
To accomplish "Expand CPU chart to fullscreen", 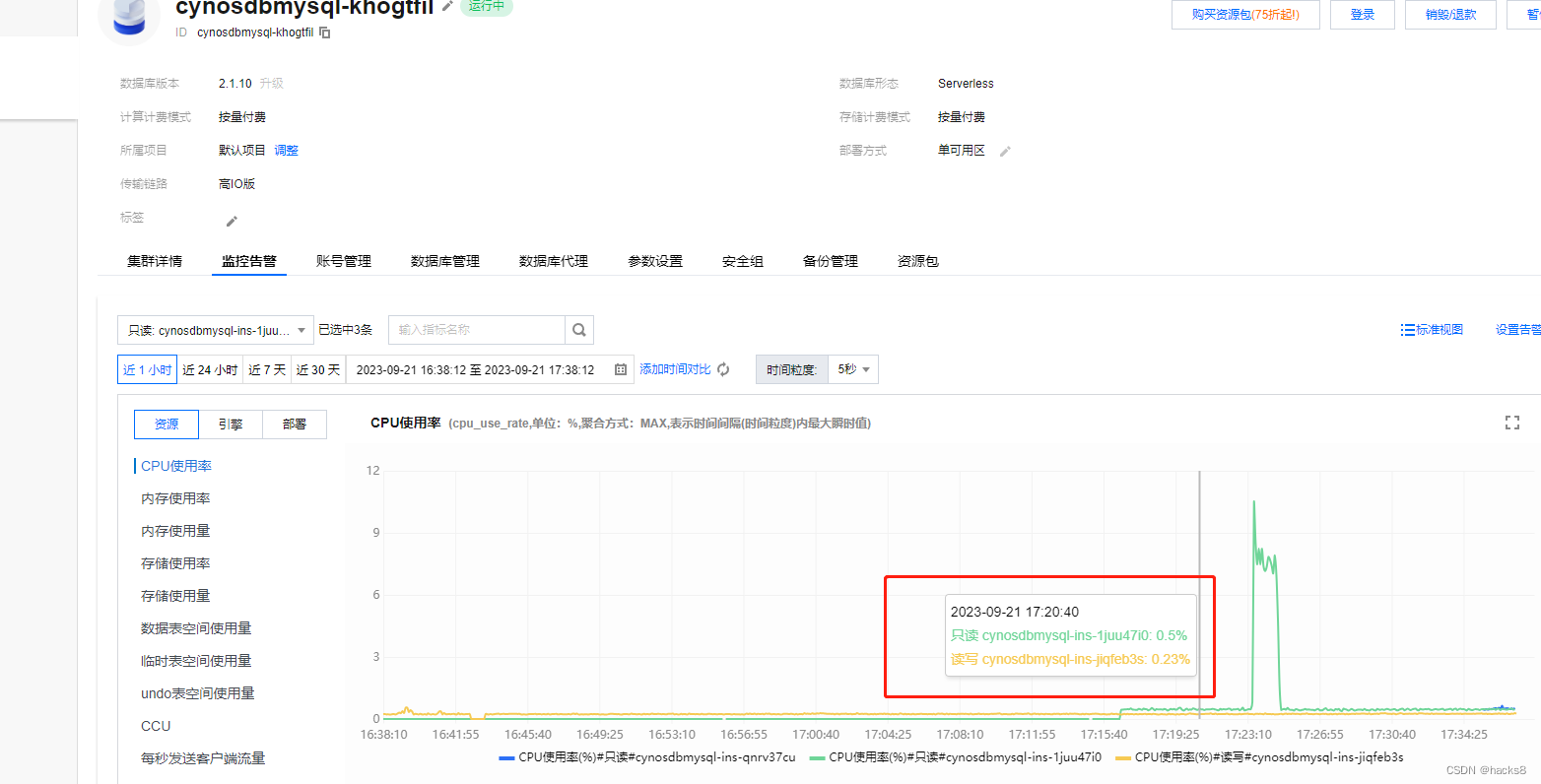I will pos(1512,423).
